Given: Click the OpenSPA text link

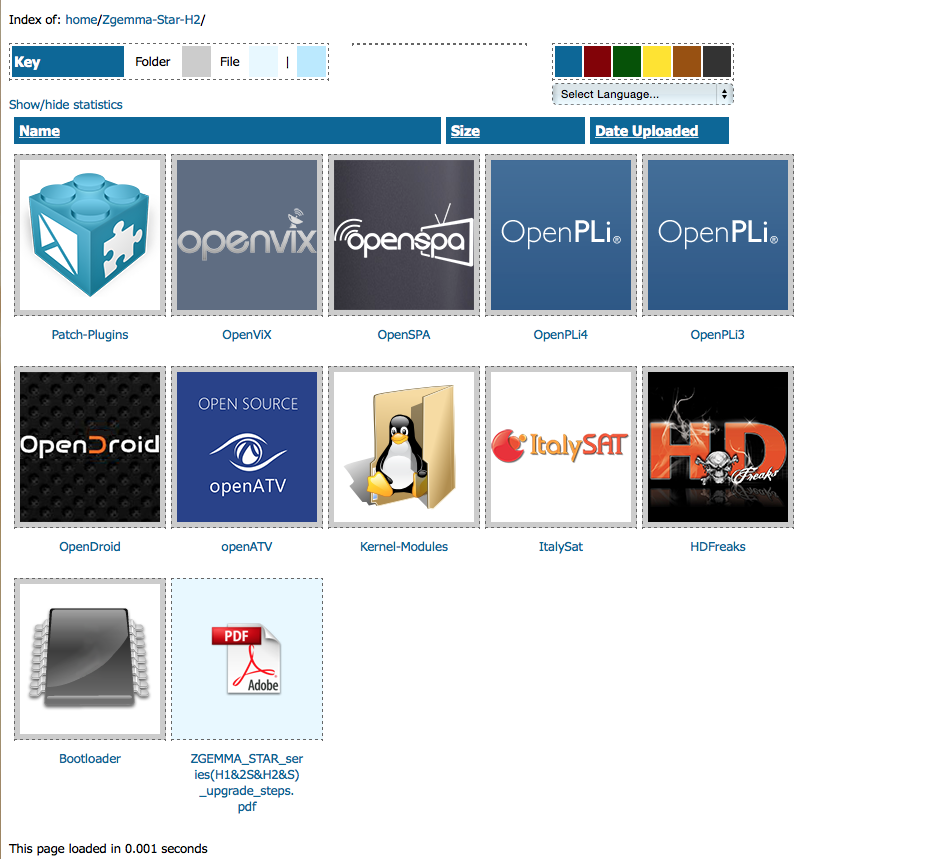Looking at the screenshot, I should [x=404, y=335].
